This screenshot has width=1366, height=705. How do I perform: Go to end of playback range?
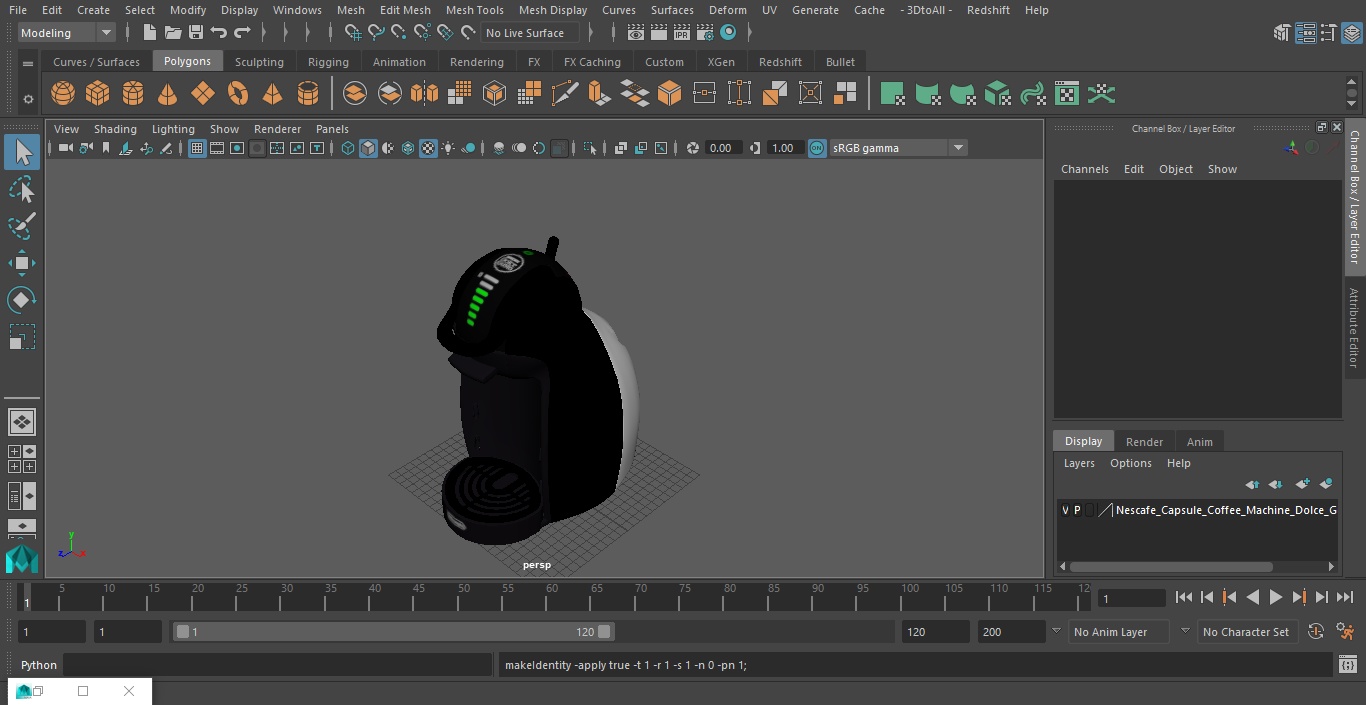1345,597
